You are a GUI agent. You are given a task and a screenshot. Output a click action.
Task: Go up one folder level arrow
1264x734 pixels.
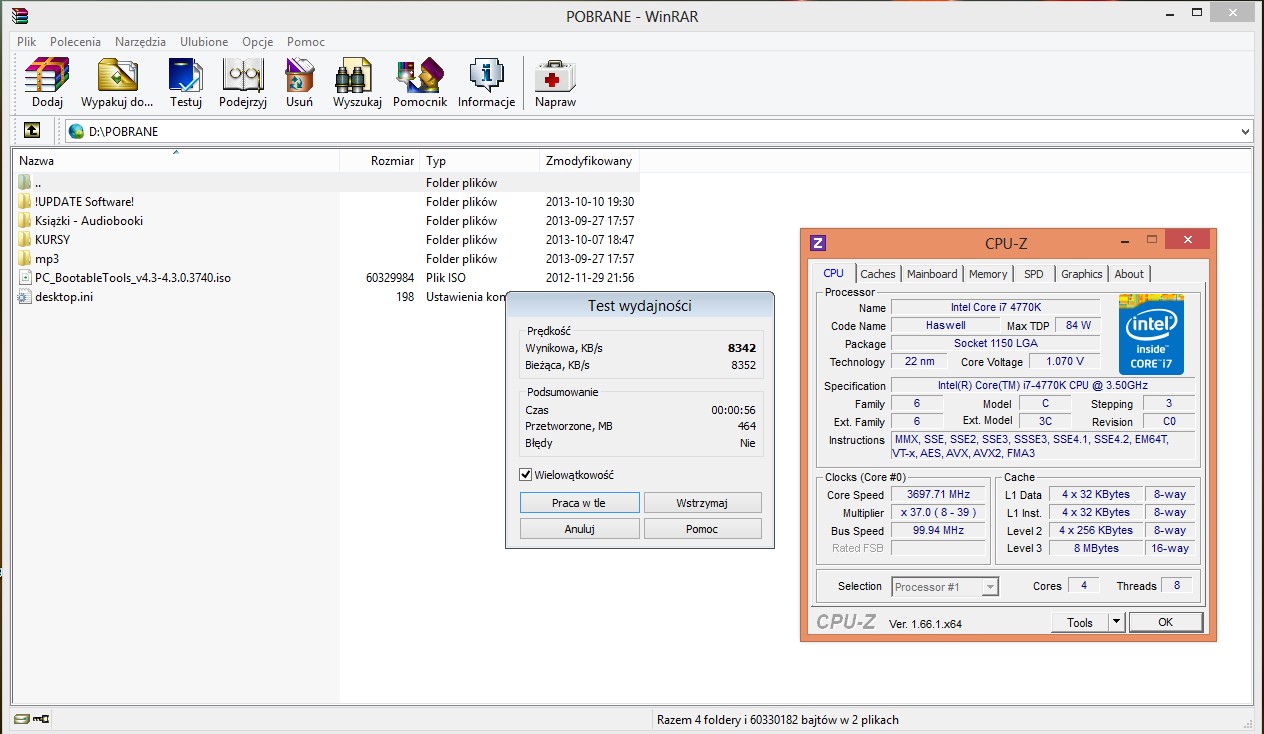coord(32,131)
